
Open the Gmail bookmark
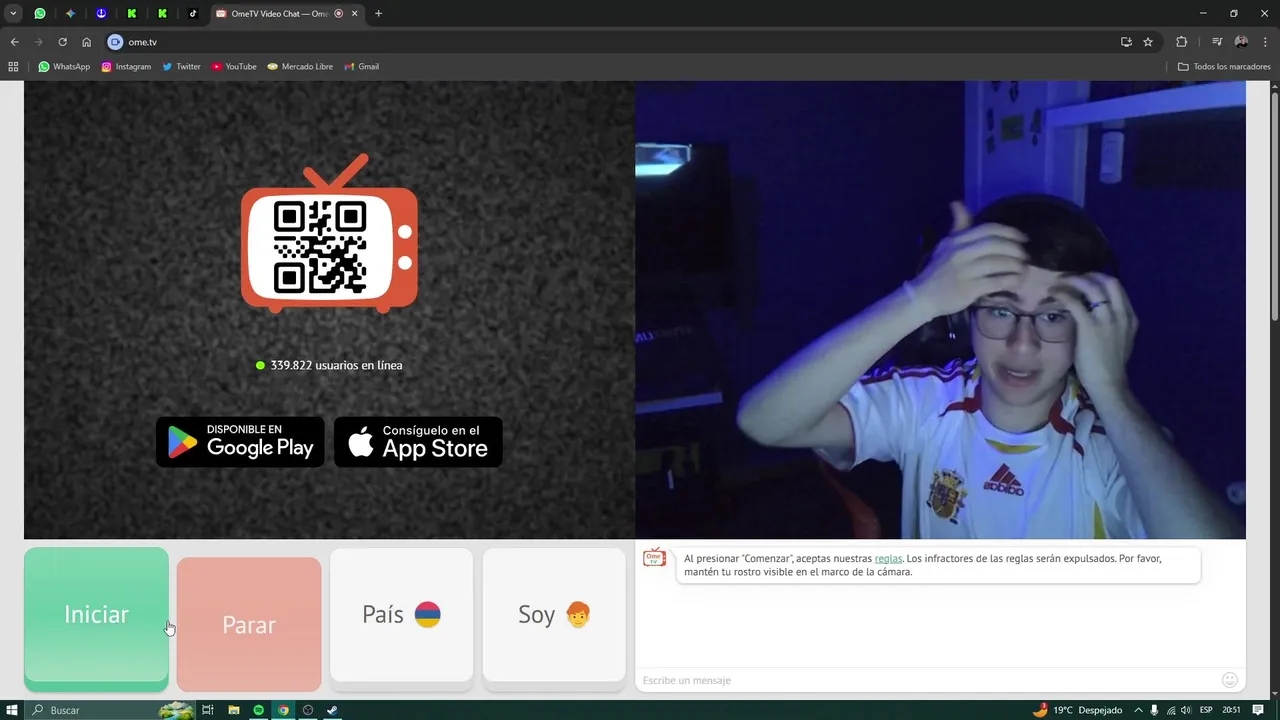click(362, 67)
